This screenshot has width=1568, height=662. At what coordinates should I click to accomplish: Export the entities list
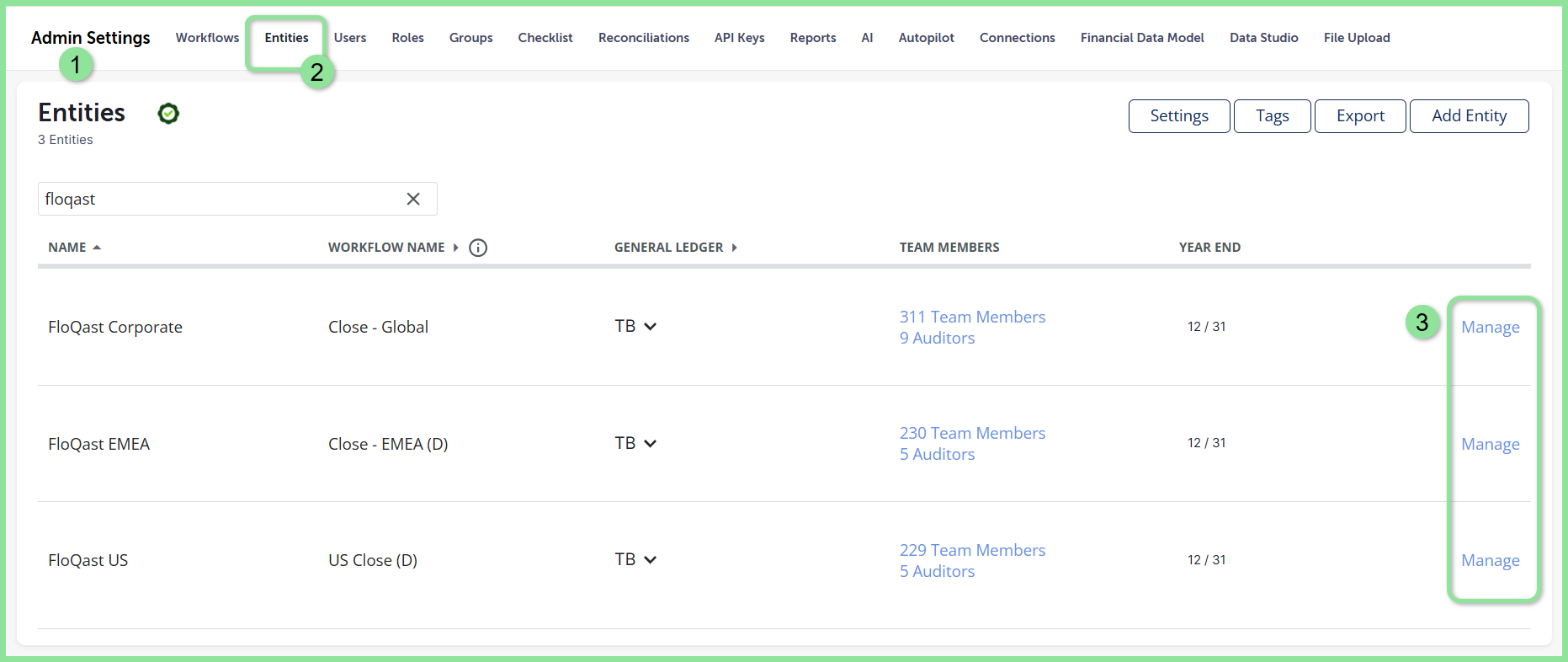[x=1360, y=116]
